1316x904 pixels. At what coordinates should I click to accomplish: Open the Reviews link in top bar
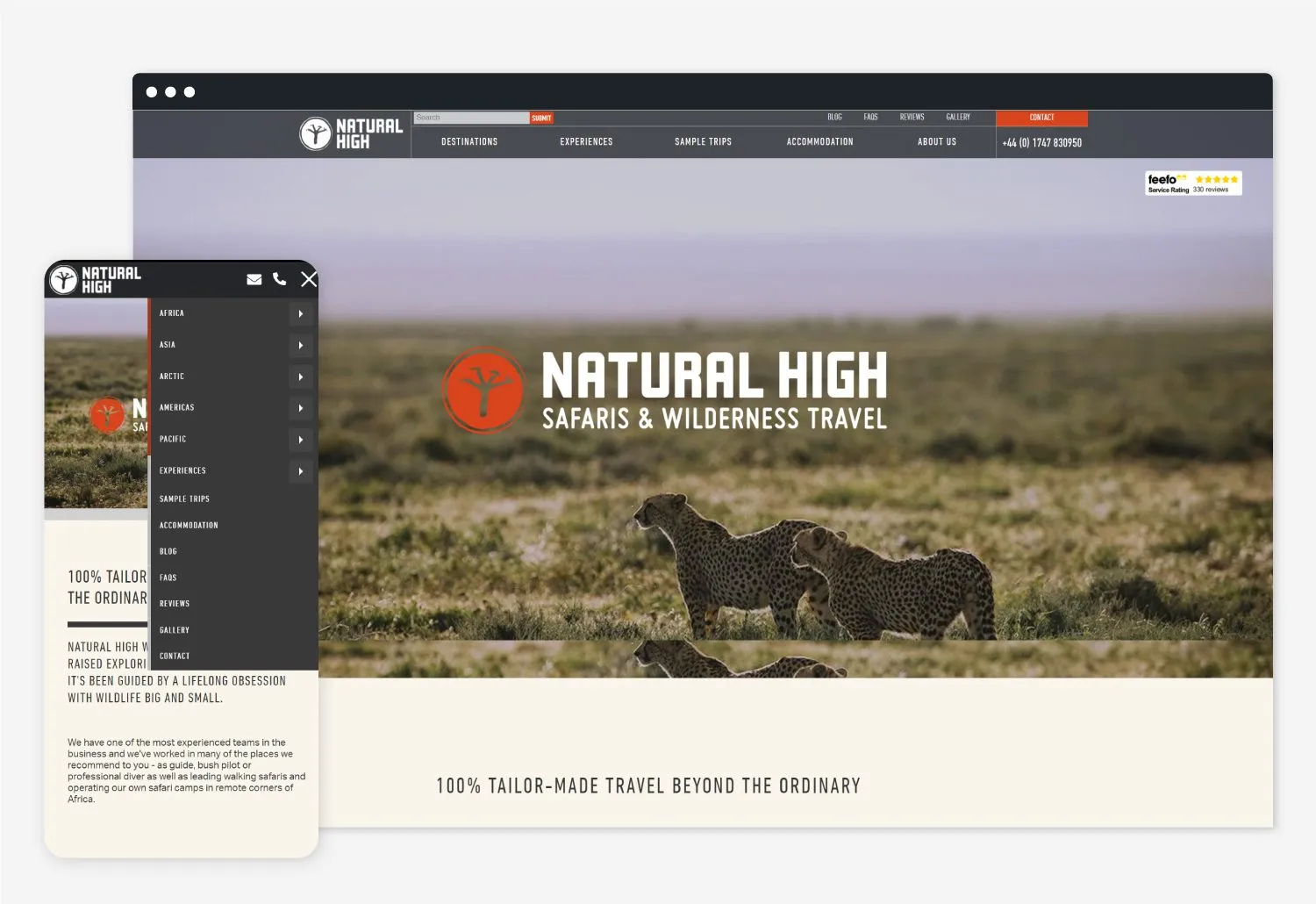point(912,117)
